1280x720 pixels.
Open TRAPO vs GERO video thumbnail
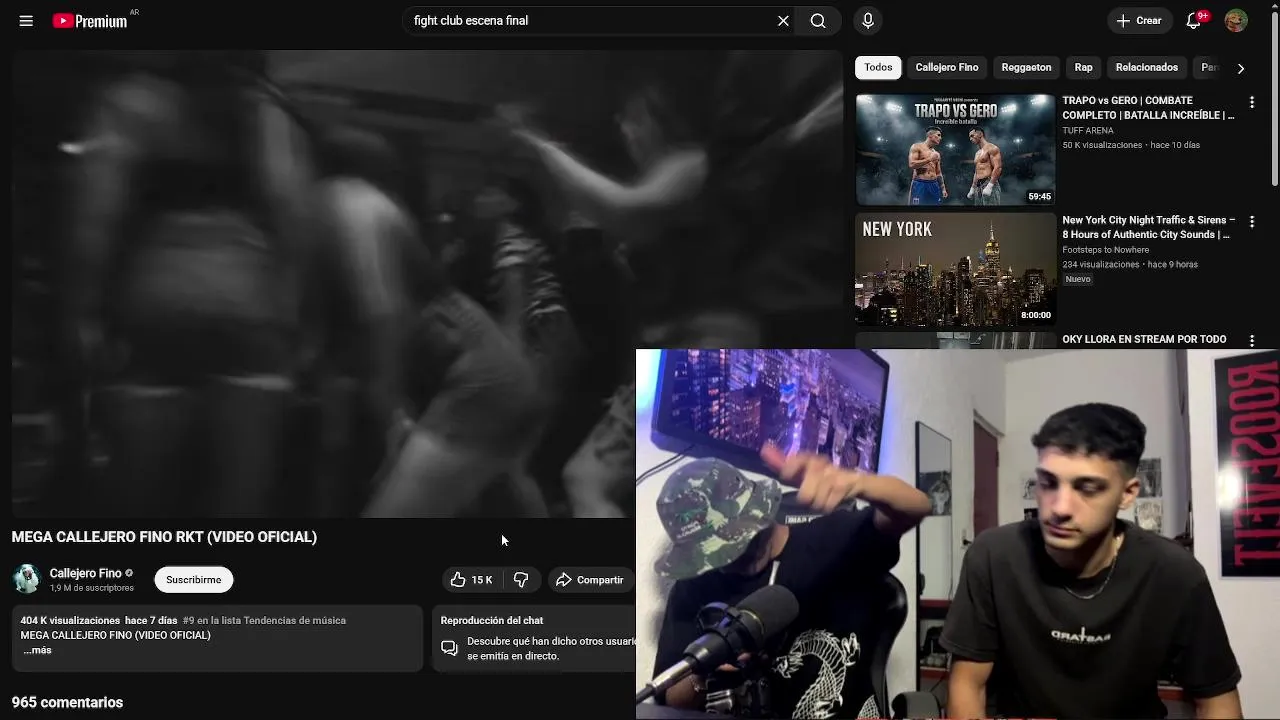(x=955, y=150)
